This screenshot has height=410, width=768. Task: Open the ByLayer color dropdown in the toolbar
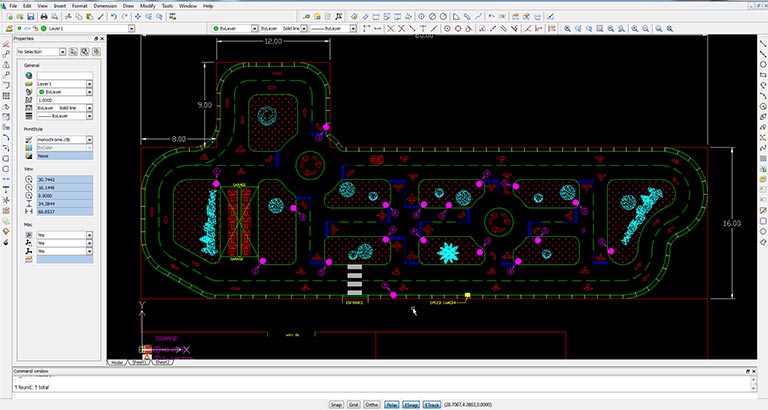click(x=254, y=29)
